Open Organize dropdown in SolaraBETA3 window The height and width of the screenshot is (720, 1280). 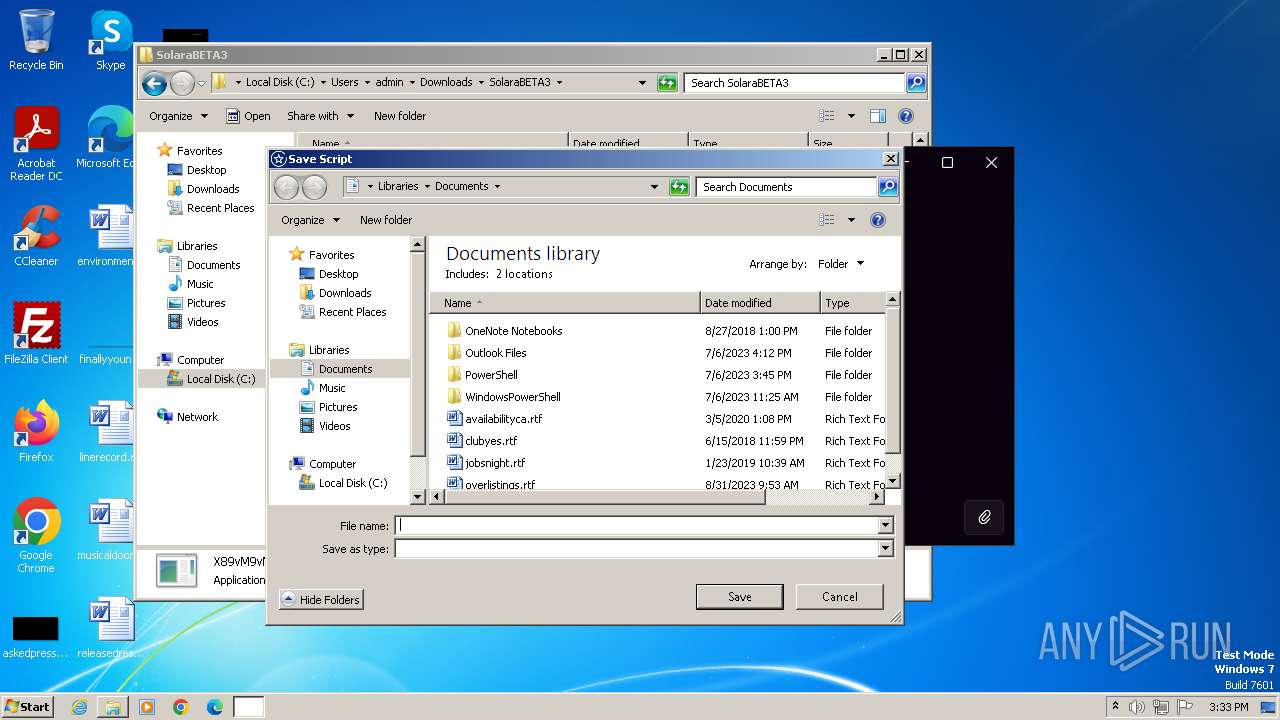[x=178, y=116]
